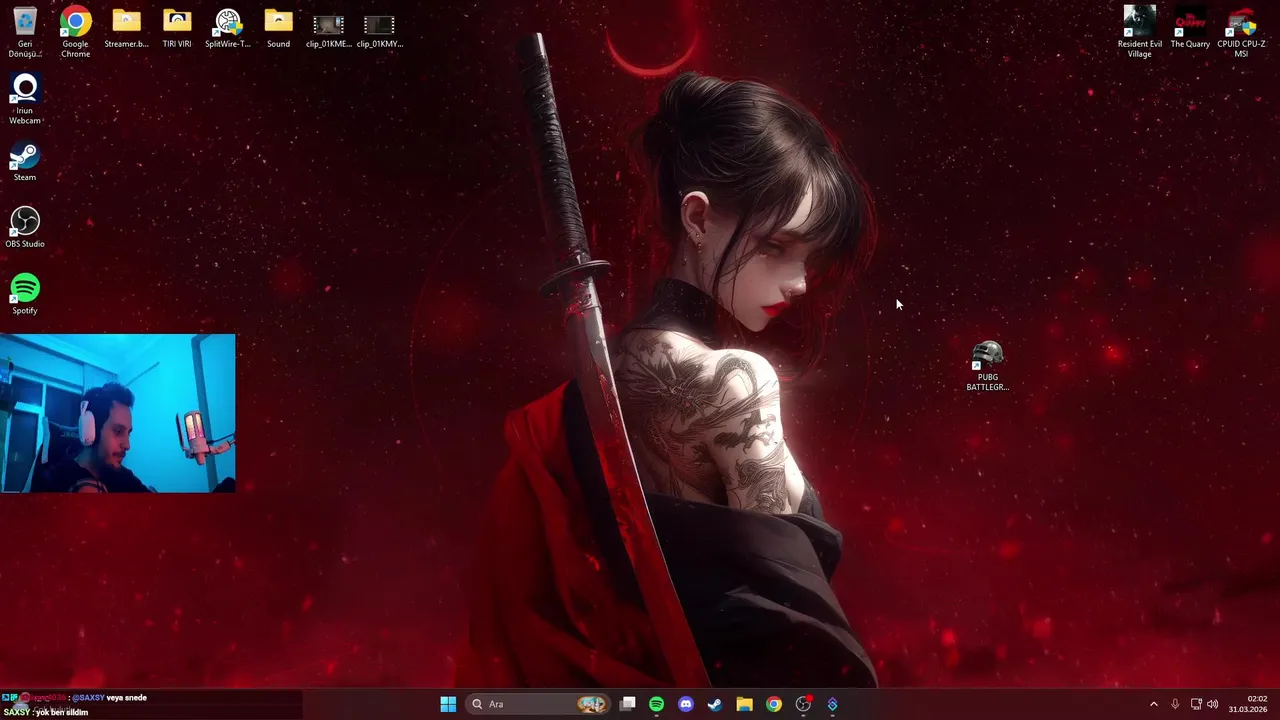The height and width of the screenshot is (720, 1280).
Task: Click the microphone icon in system tray
Action: pyautogui.click(x=1175, y=704)
